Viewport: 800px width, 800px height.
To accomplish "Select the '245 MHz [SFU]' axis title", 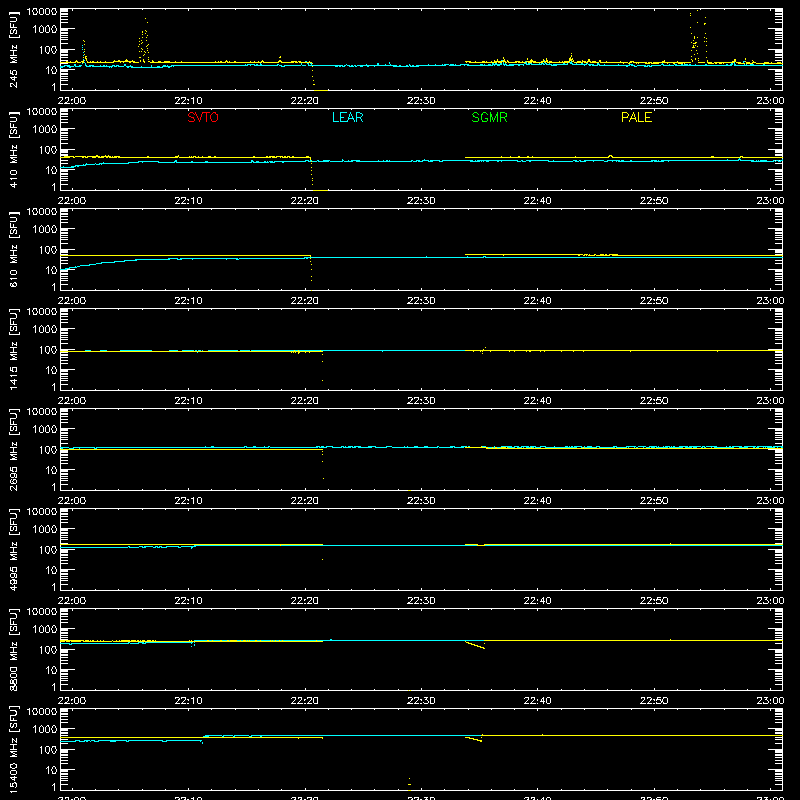I will click(x=13, y=49).
